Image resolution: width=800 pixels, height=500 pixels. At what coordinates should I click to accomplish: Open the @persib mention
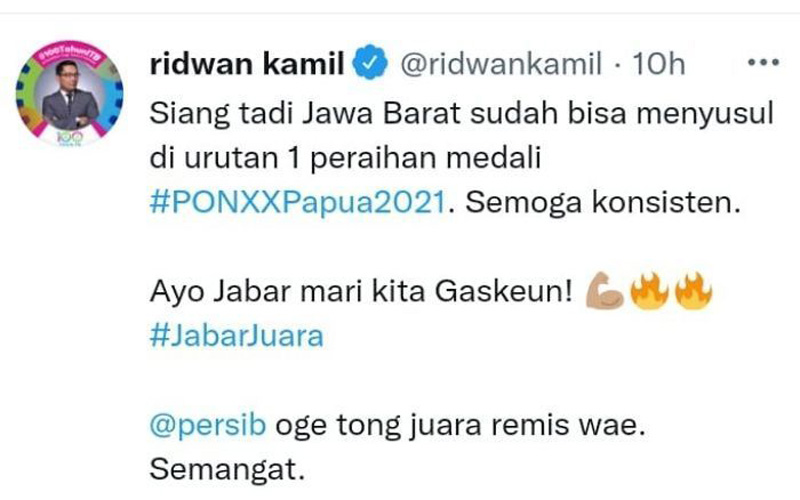tap(208, 426)
